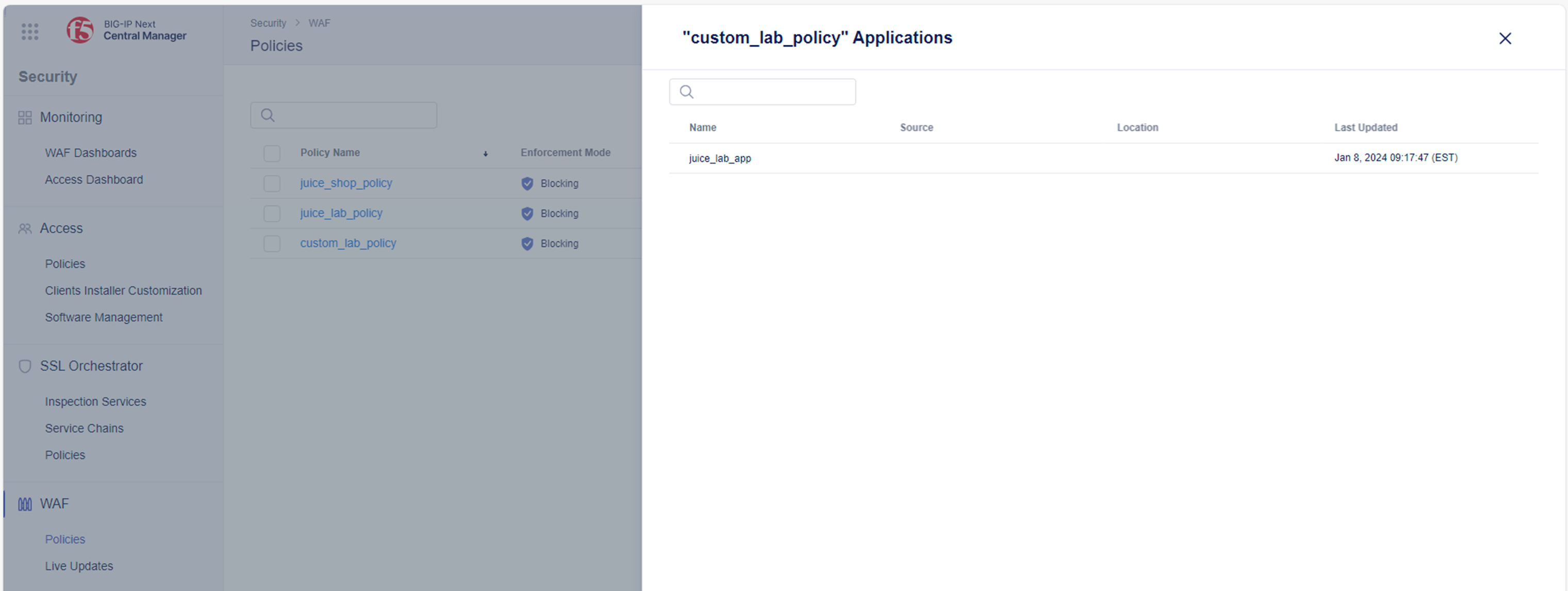Expand the SSL Orchestrator Policies section
Image resolution: width=1568 pixels, height=591 pixels.
point(64,455)
